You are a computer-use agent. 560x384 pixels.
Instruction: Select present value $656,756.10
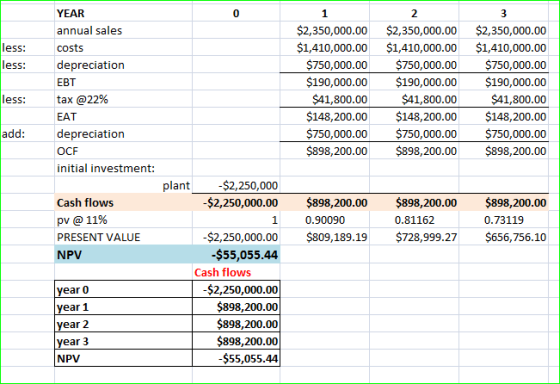pos(516,238)
